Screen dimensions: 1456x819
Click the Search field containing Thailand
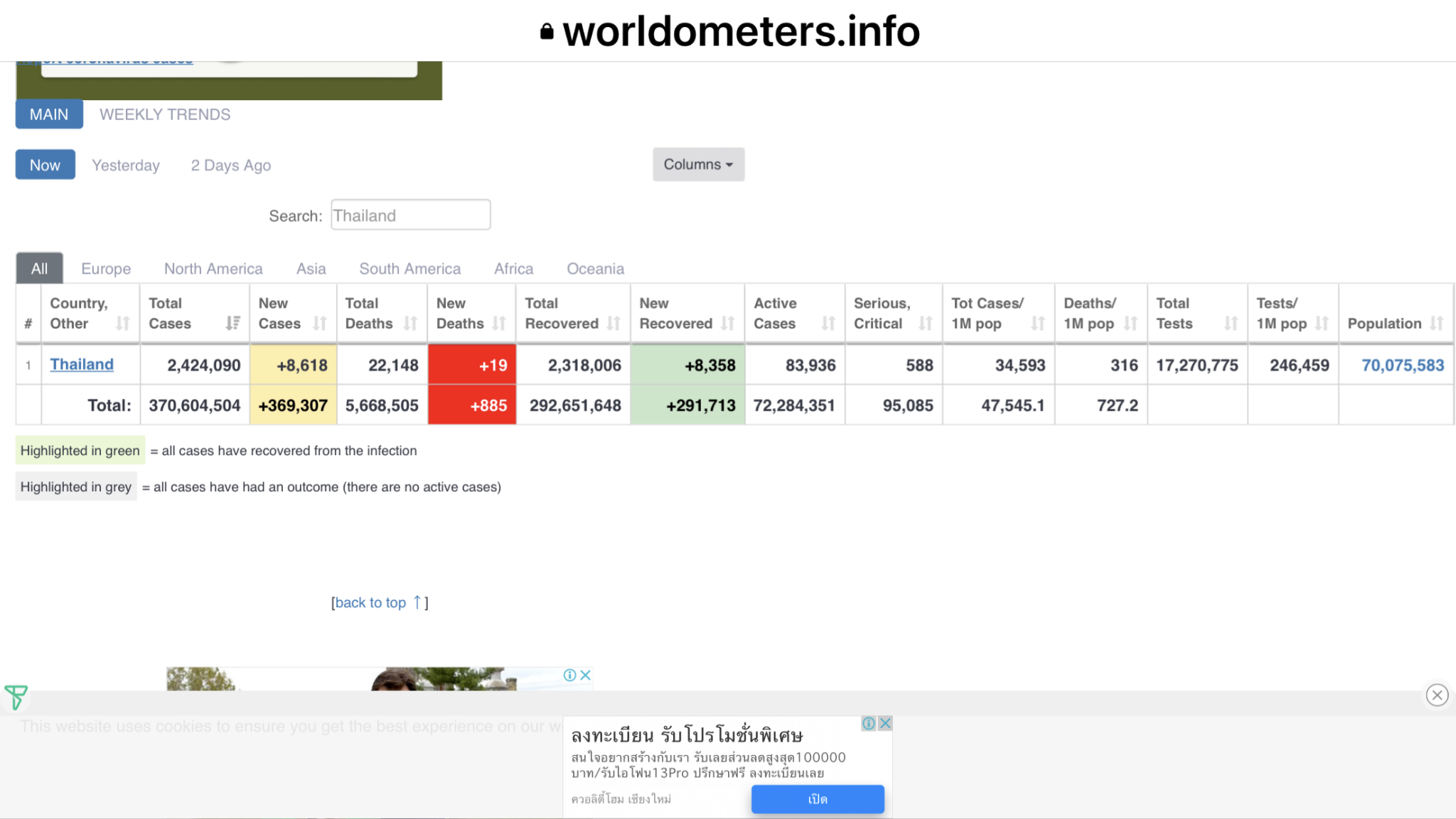click(411, 215)
